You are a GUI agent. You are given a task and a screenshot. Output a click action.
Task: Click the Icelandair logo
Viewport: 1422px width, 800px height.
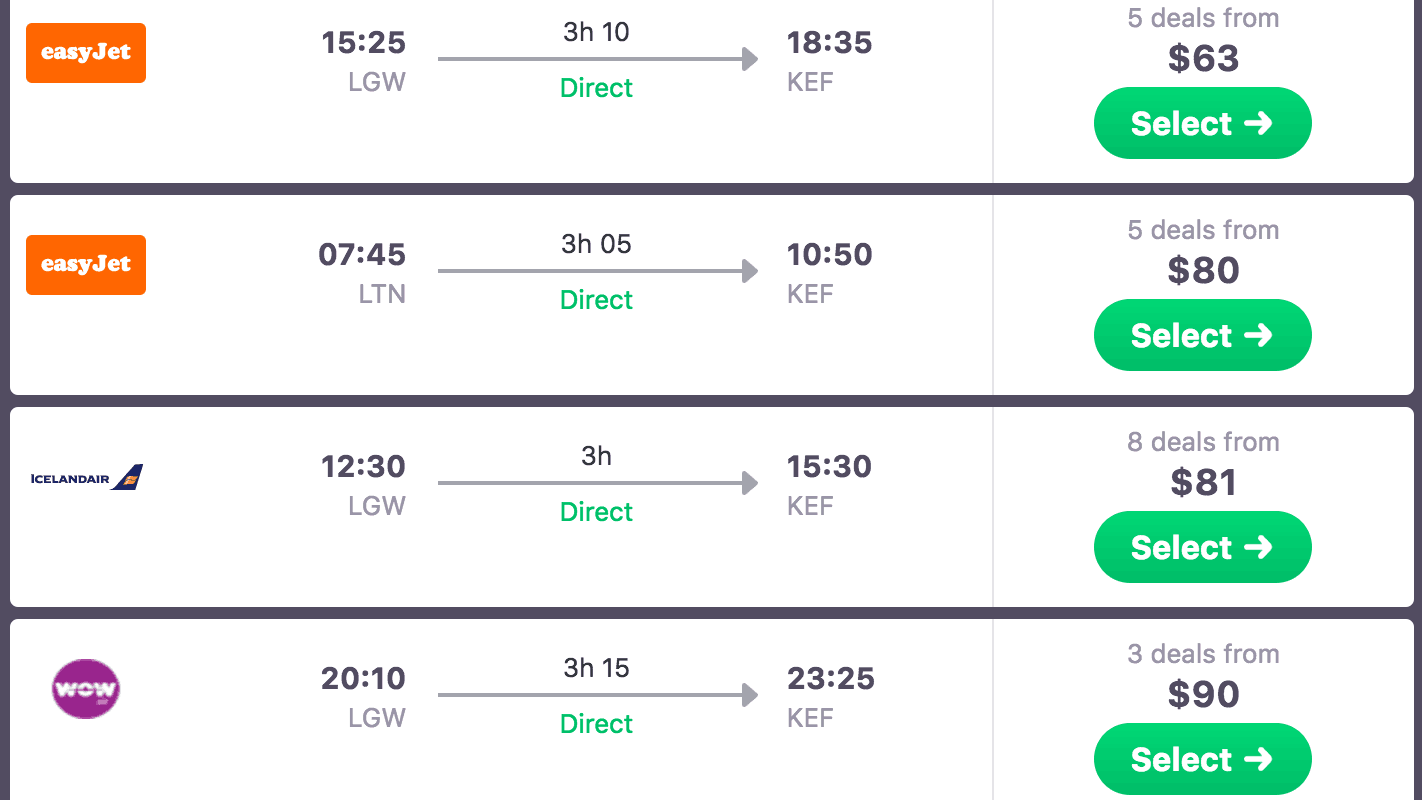[x=87, y=478]
